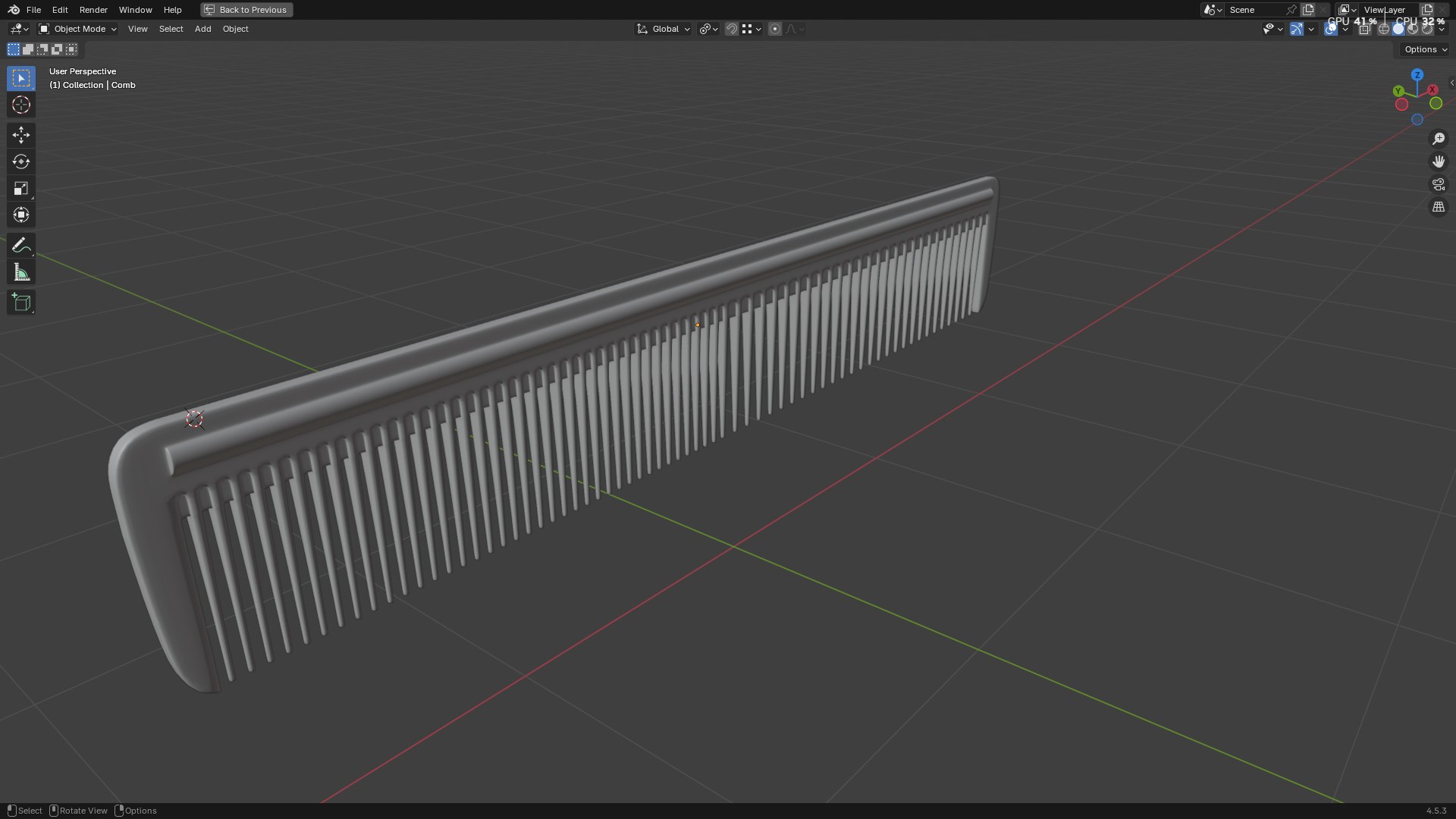Switch perspective/orthographic grid icon
This screenshot has height=819, width=1456.
pyautogui.click(x=1439, y=207)
